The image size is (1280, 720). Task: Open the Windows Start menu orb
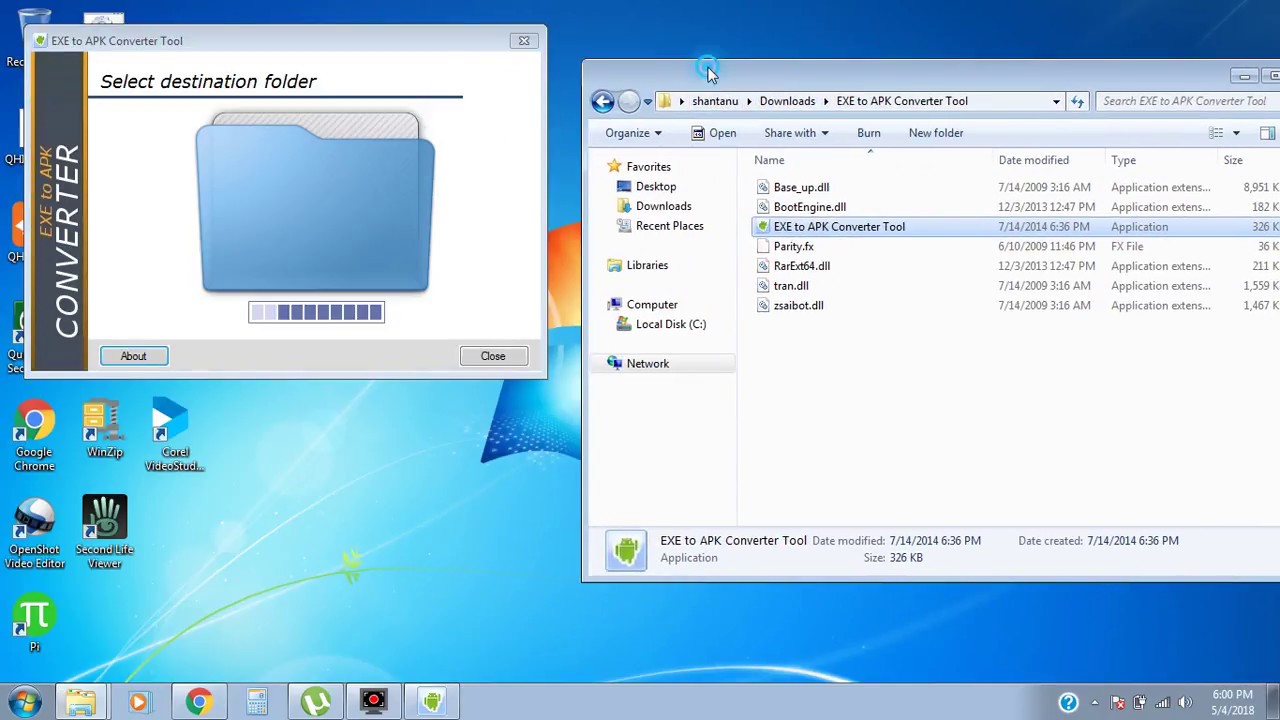point(24,702)
